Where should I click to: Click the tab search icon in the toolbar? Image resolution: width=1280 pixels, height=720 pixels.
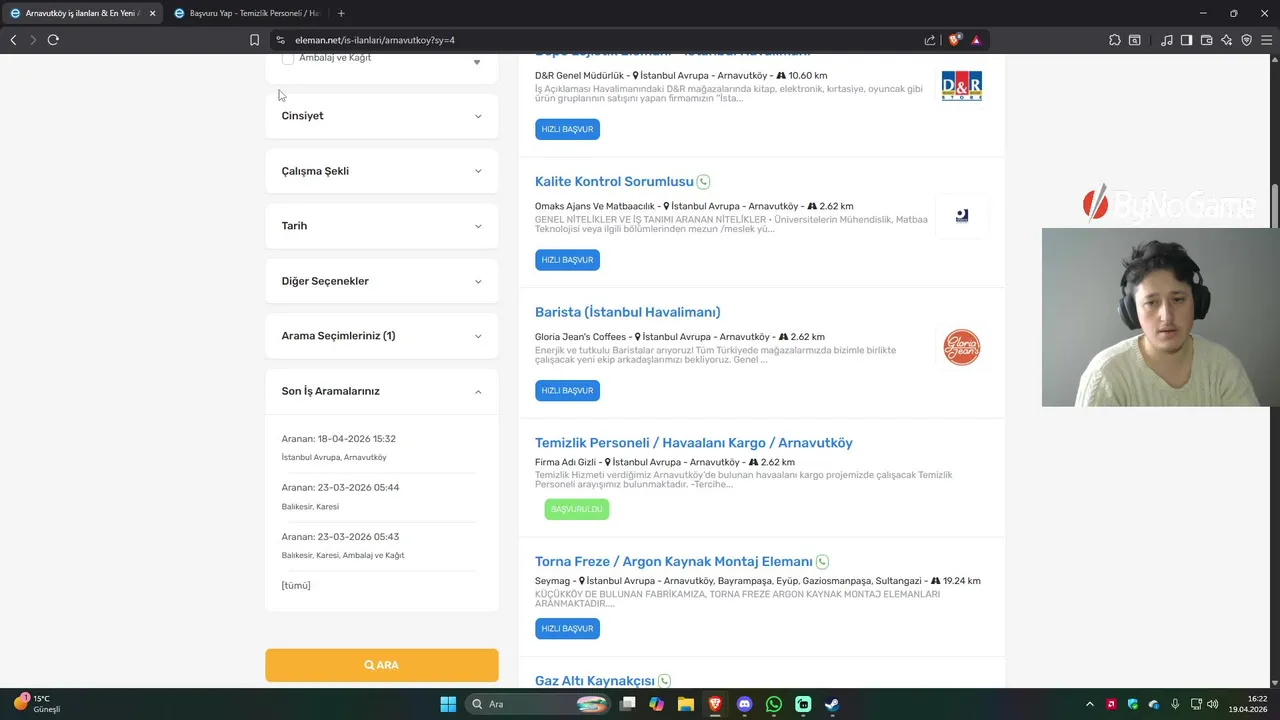coord(1135,40)
